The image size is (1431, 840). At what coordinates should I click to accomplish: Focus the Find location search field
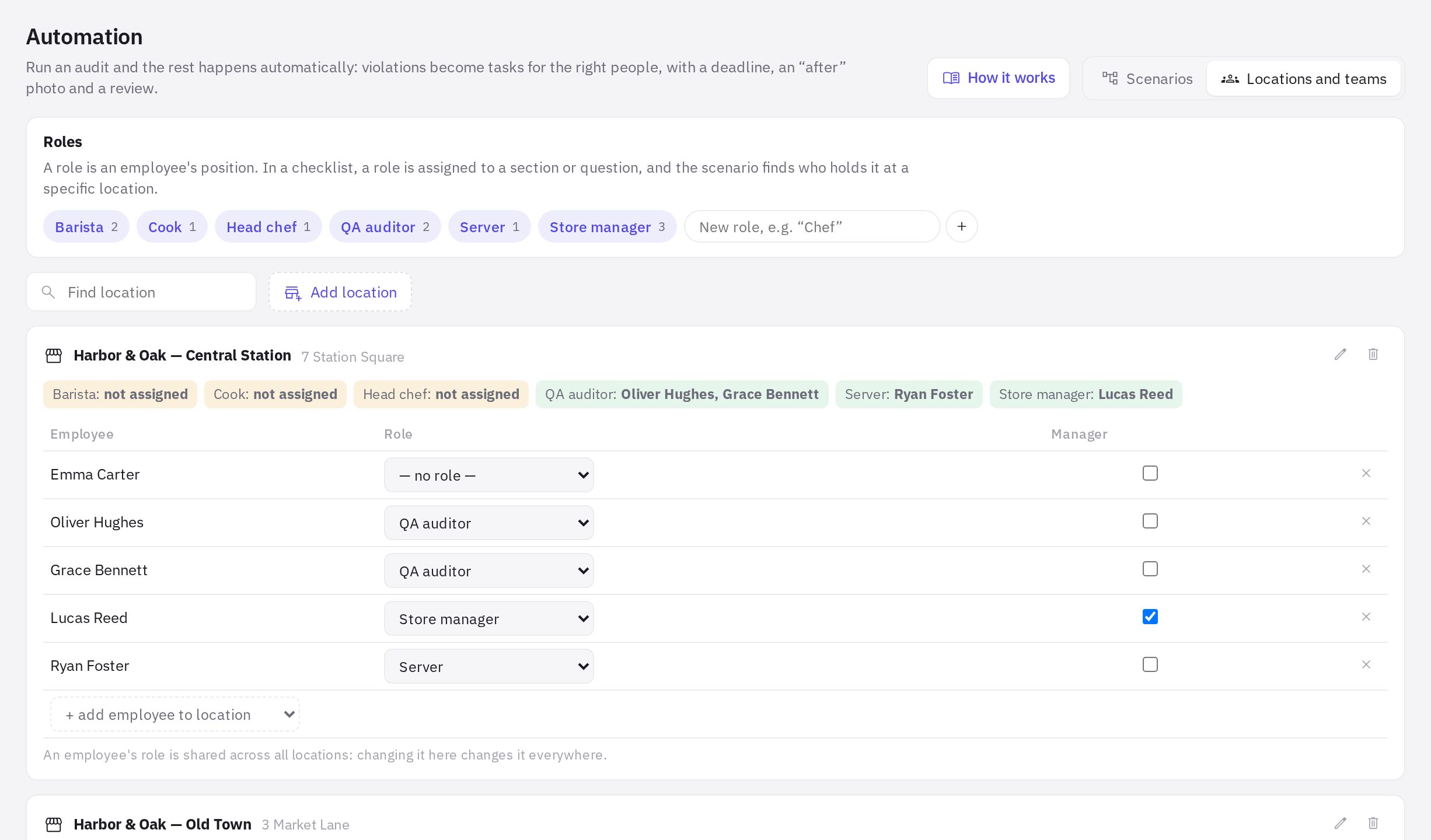pos(141,292)
